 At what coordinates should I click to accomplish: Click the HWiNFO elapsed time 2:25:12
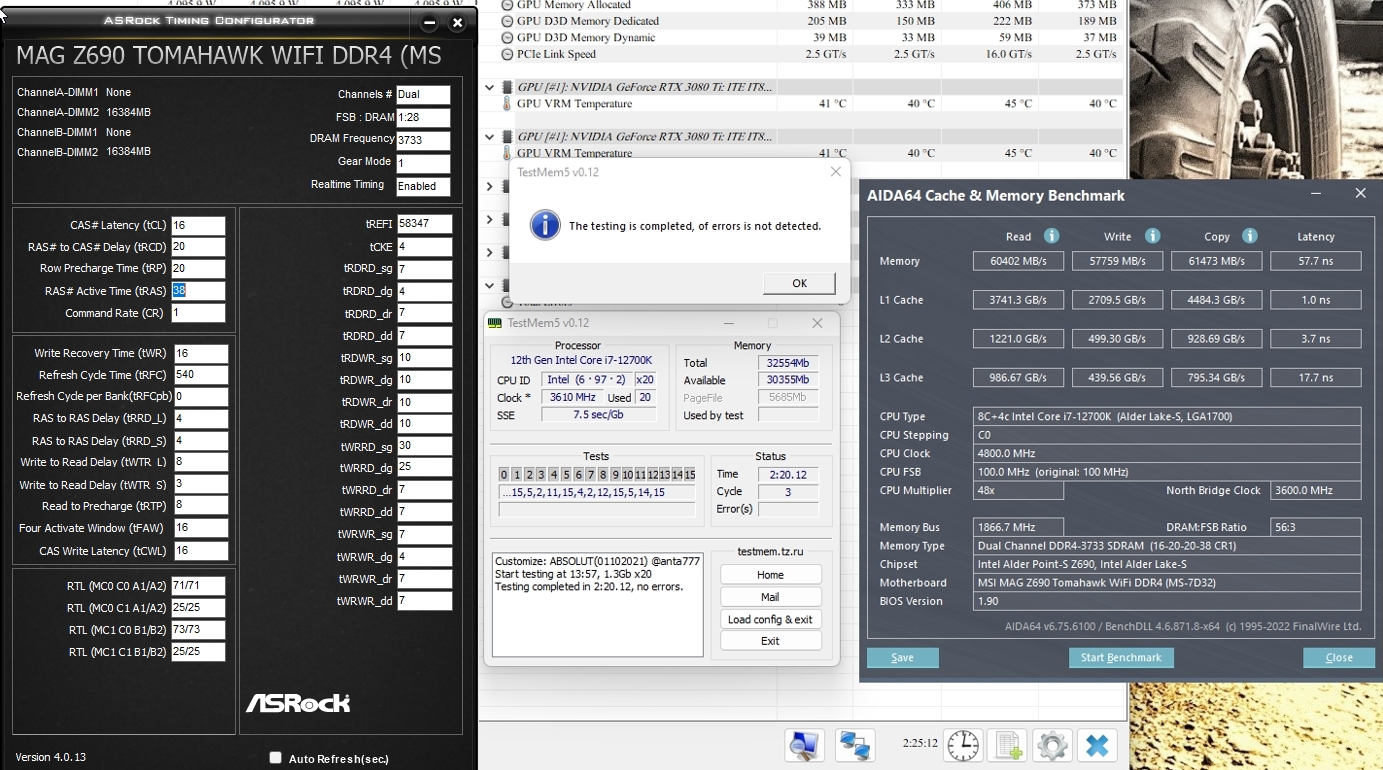[920, 744]
